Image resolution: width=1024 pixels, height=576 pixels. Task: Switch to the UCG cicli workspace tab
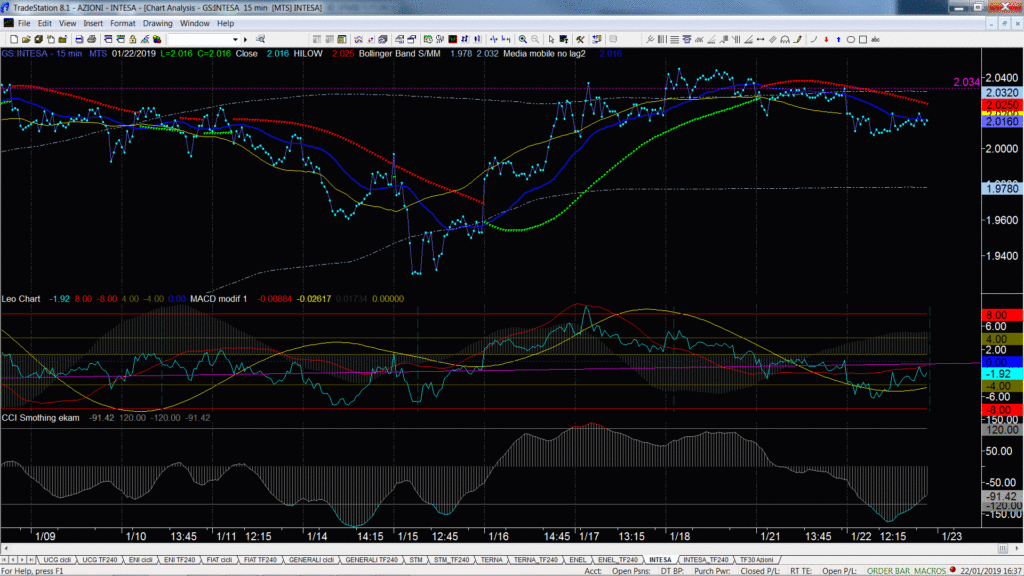[x=57, y=560]
